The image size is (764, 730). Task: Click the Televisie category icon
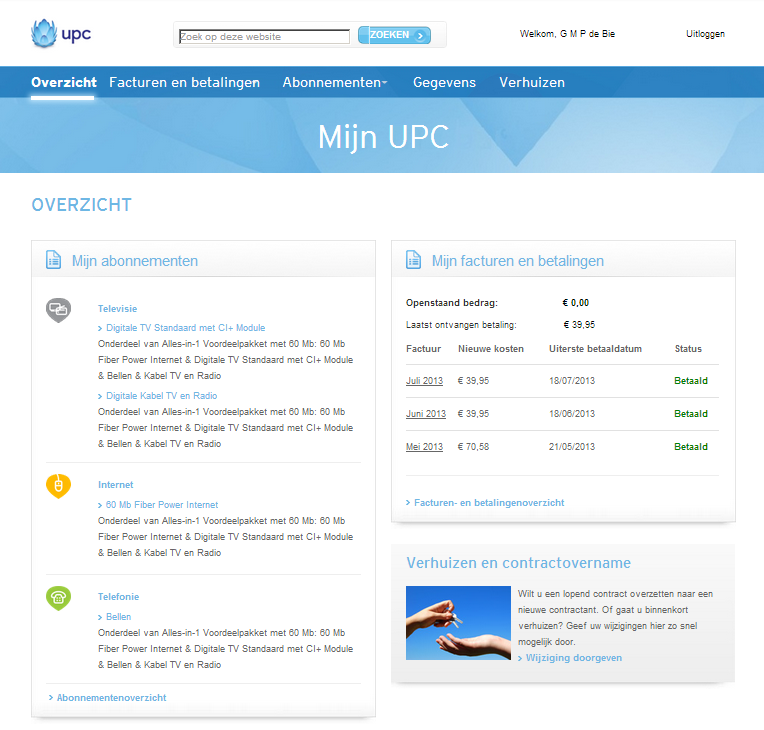(x=58, y=310)
